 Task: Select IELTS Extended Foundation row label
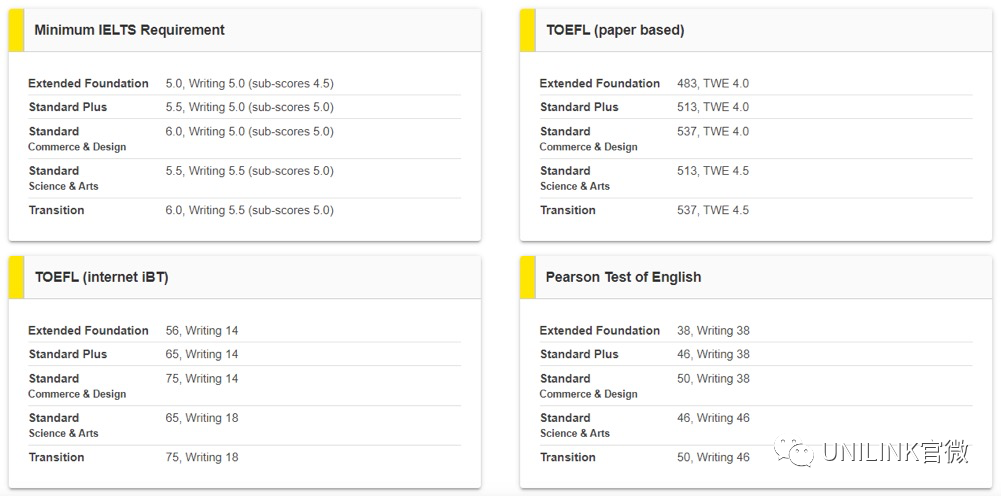(x=88, y=84)
